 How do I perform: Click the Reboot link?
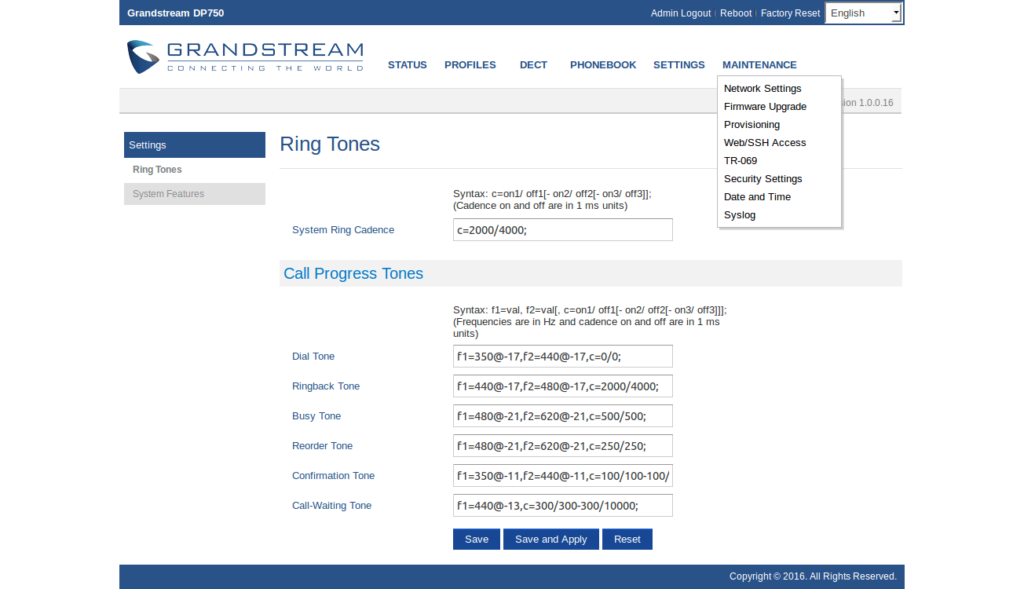pyautogui.click(x=735, y=13)
